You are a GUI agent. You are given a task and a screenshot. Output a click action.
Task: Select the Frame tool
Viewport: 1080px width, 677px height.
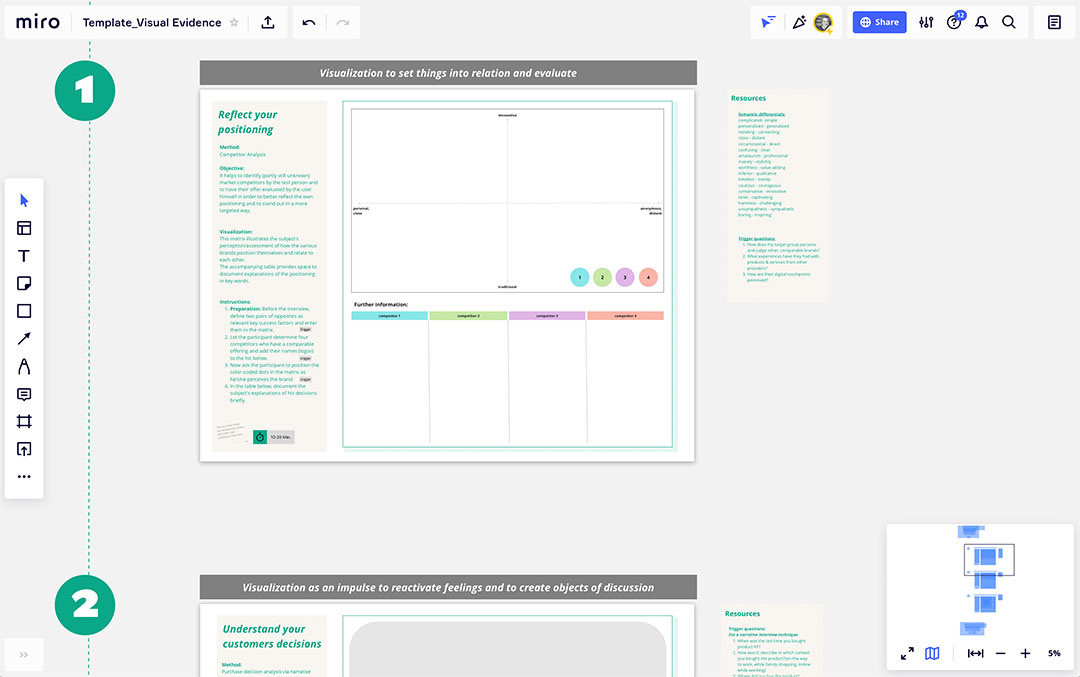click(24, 421)
